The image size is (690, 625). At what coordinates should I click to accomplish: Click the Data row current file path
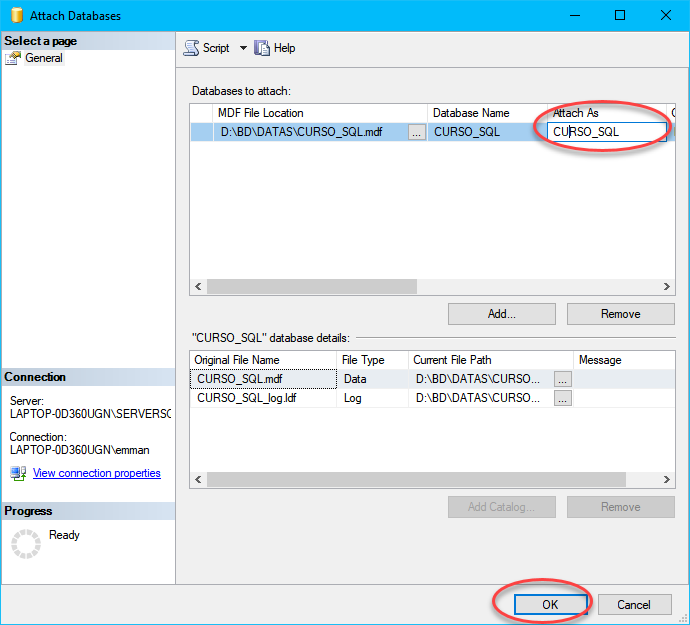coord(481,379)
